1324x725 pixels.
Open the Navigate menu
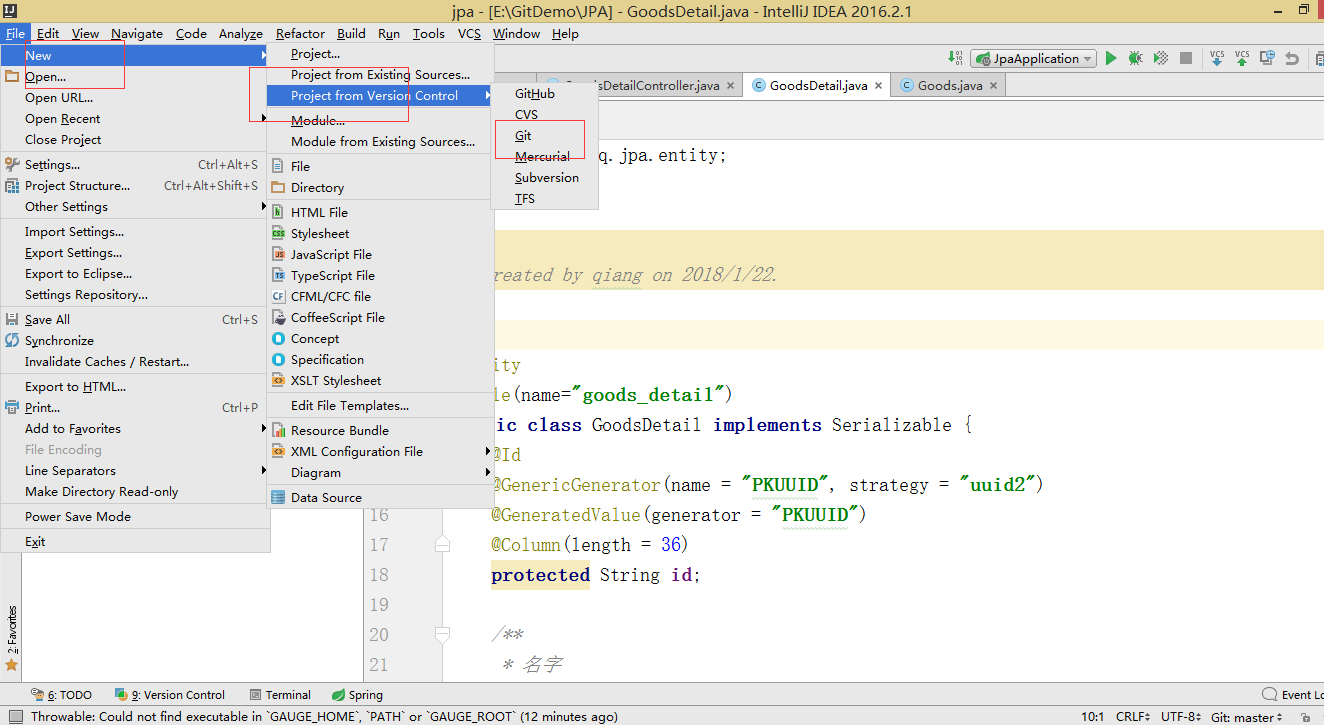pos(137,34)
